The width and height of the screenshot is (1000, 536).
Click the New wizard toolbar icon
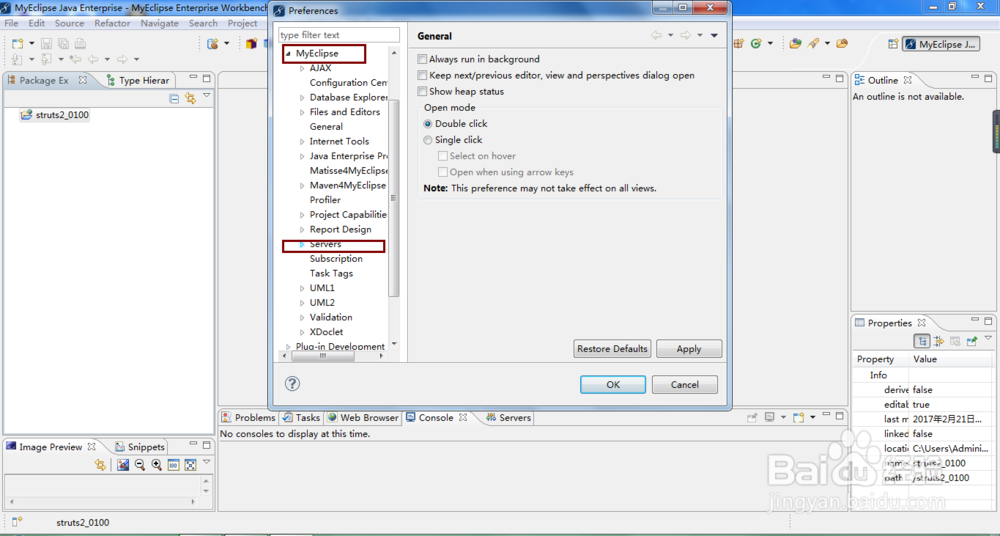(x=18, y=43)
